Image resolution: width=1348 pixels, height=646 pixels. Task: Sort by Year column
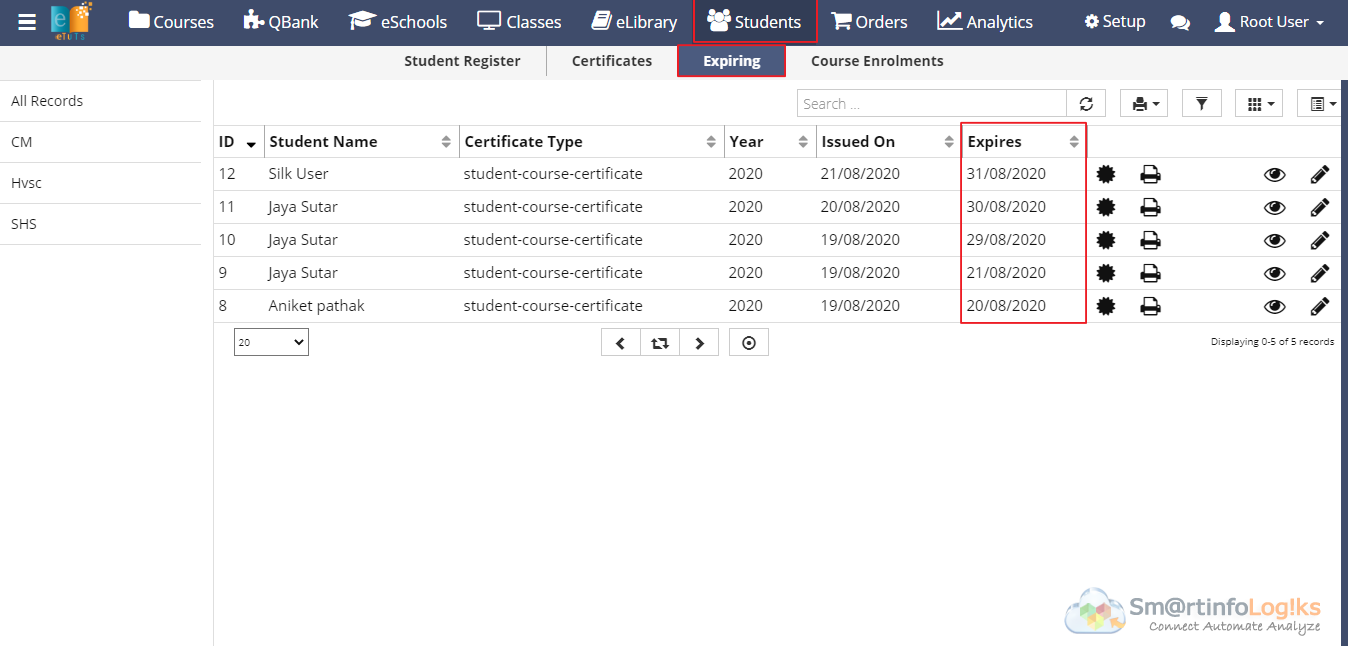pyautogui.click(x=770, y=142)
